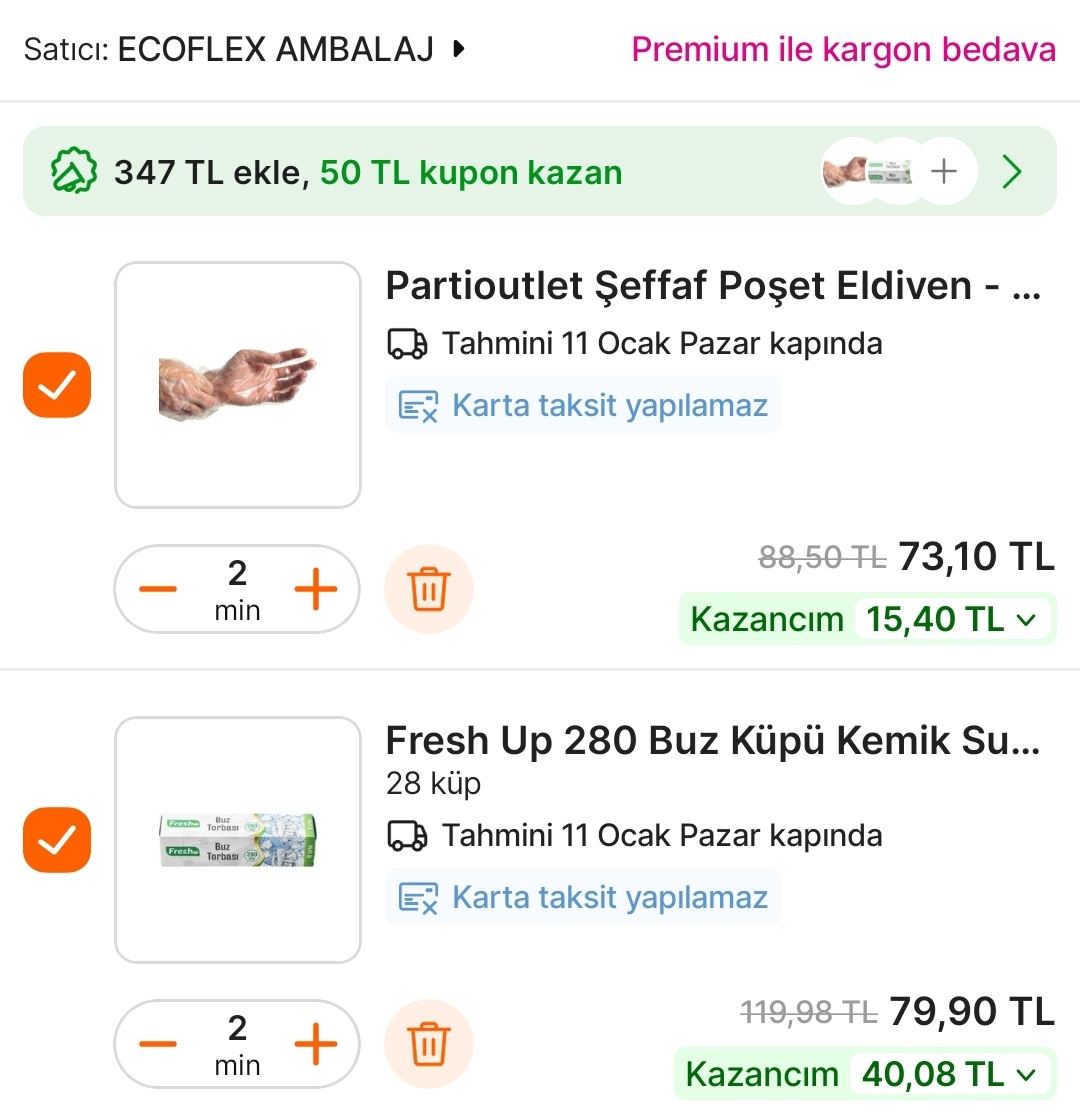
Task: Tap the first Karta taksit yapılamaz badge
Action: click(583, 405)
